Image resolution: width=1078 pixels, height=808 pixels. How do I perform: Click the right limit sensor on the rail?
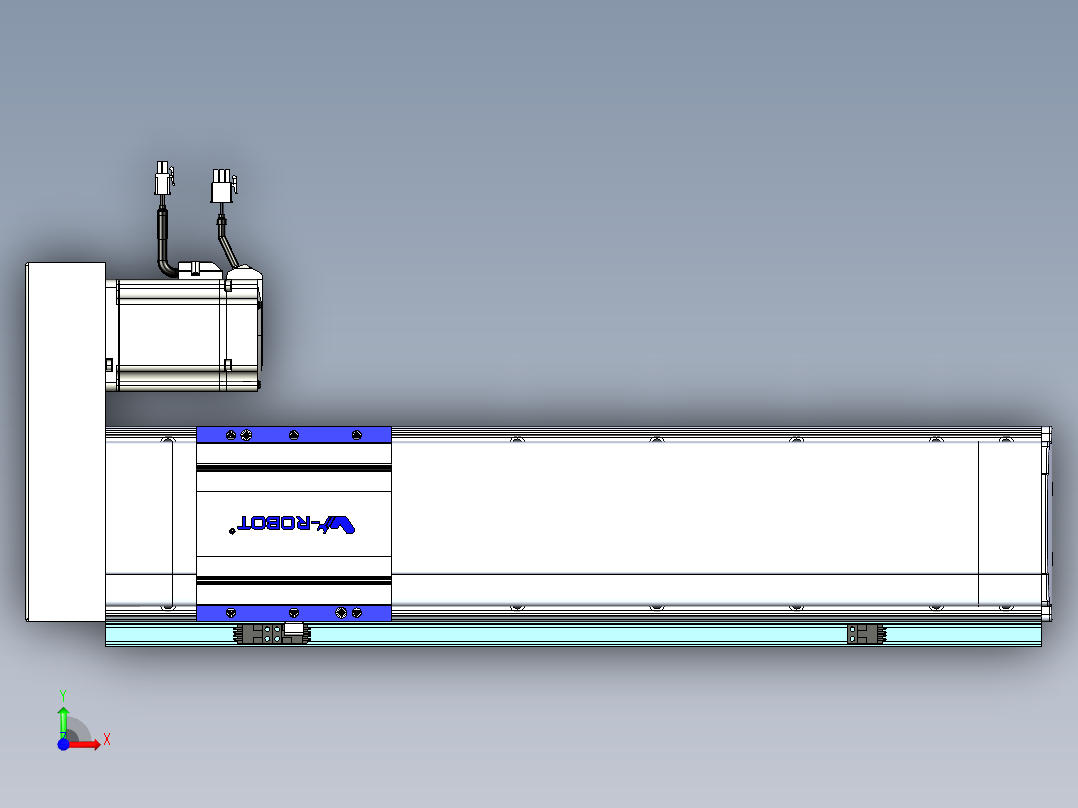tap(865, 632)
